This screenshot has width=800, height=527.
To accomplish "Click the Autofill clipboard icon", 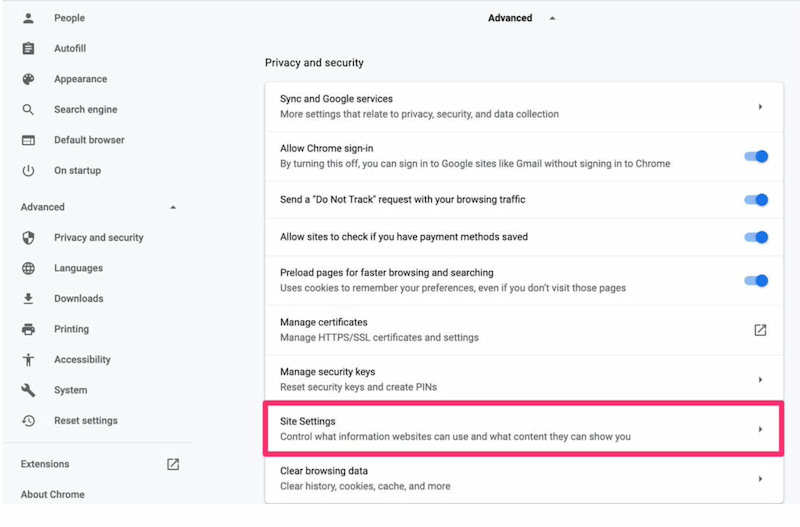I will (28, 49).
